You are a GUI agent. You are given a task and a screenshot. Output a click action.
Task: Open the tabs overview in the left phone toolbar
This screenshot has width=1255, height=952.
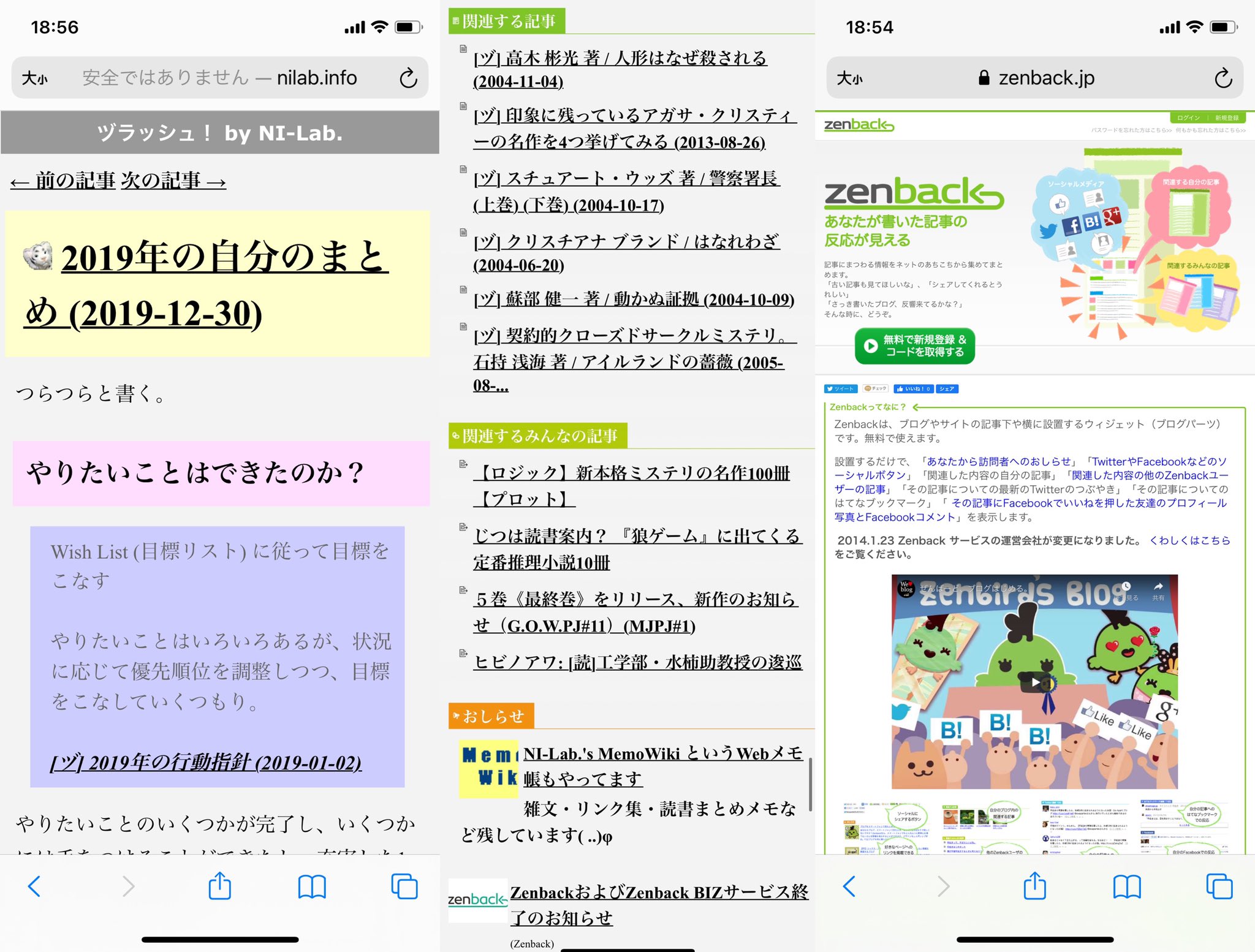pos(404,886)
